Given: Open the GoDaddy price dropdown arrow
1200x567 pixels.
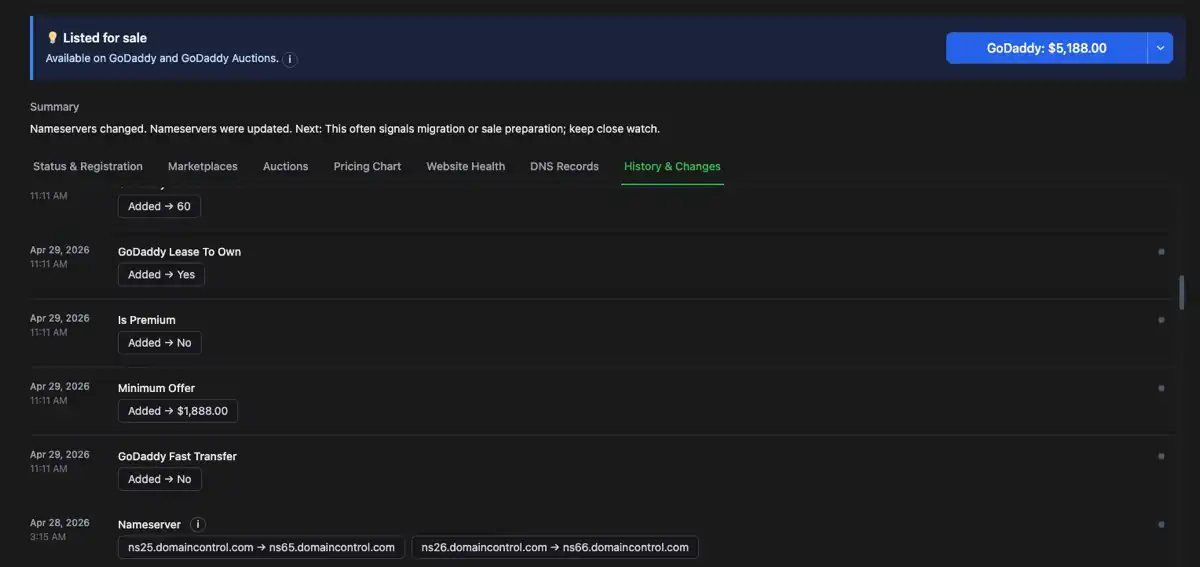Looking at the screenshot, I should pos(1160,48).
